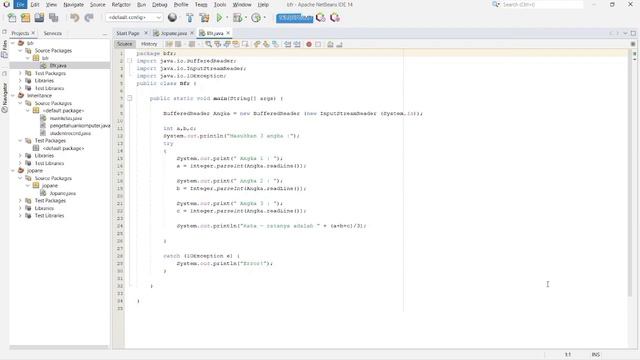Click the Search input field in title bar
Screen dimensions: 640x360
click(541, 4)
